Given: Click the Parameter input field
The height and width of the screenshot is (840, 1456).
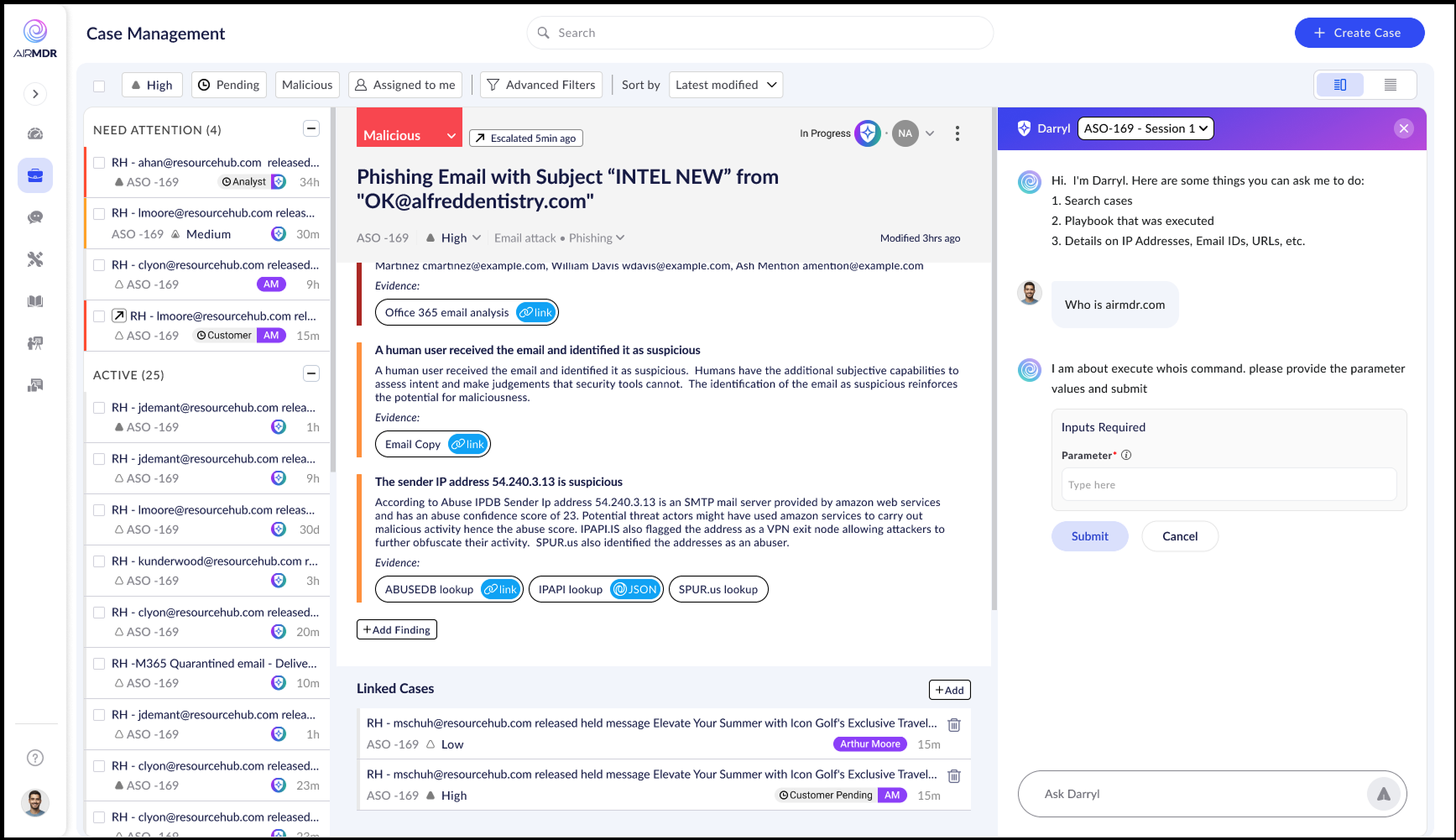Looking at the screenshot, I should point(1228,484).
